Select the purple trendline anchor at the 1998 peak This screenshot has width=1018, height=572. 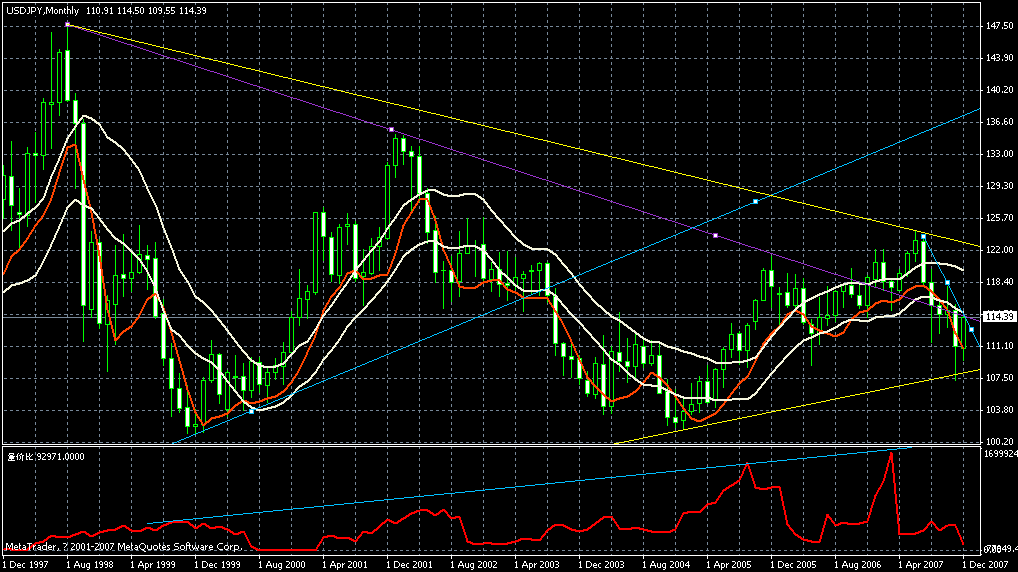(x=68, y=25)
